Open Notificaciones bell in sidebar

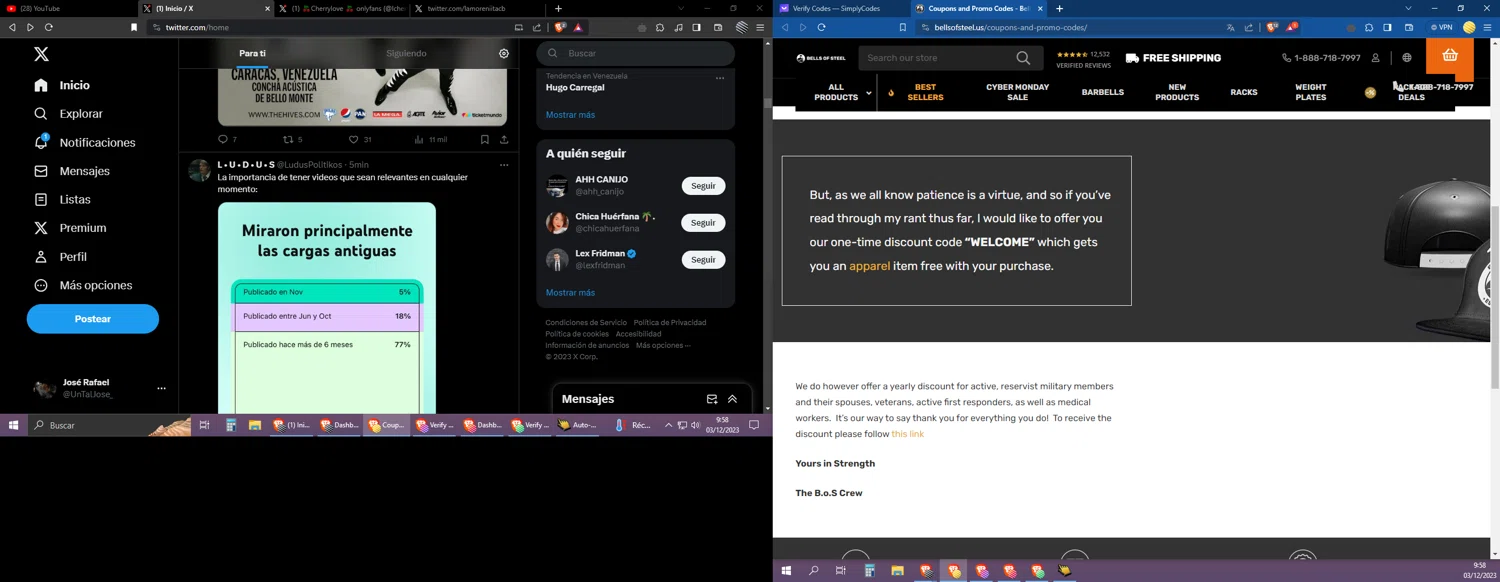pyautogui.click(x=85, y=142)
